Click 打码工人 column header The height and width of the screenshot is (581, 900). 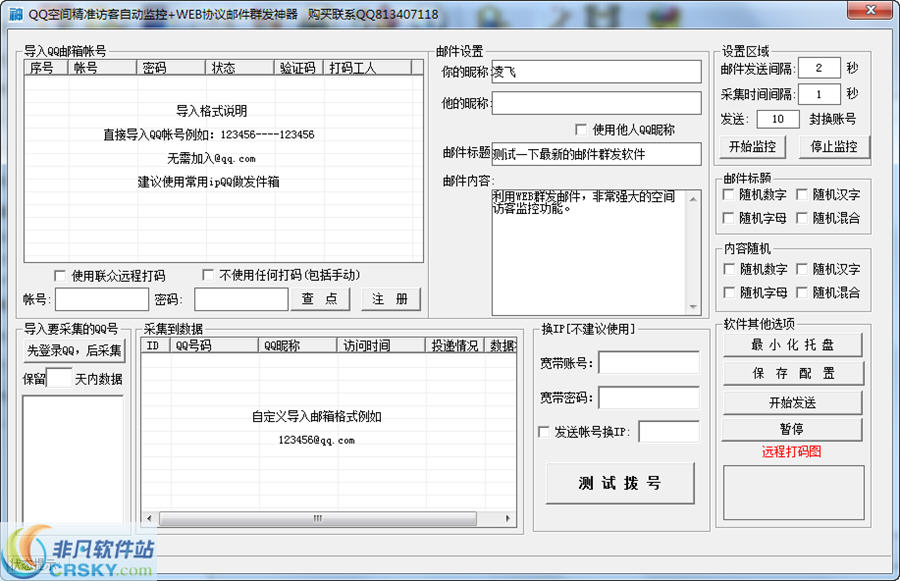pyautogui.click(x=368, y=68)
